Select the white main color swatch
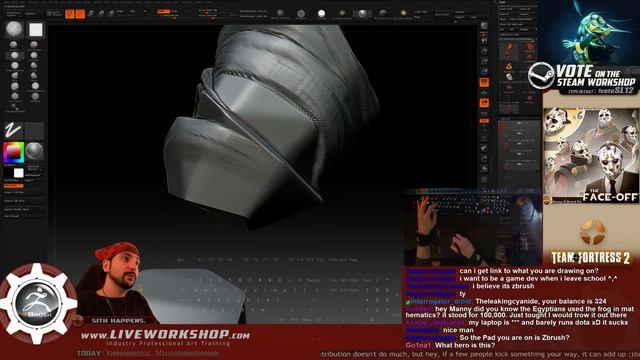 point(19,173)
